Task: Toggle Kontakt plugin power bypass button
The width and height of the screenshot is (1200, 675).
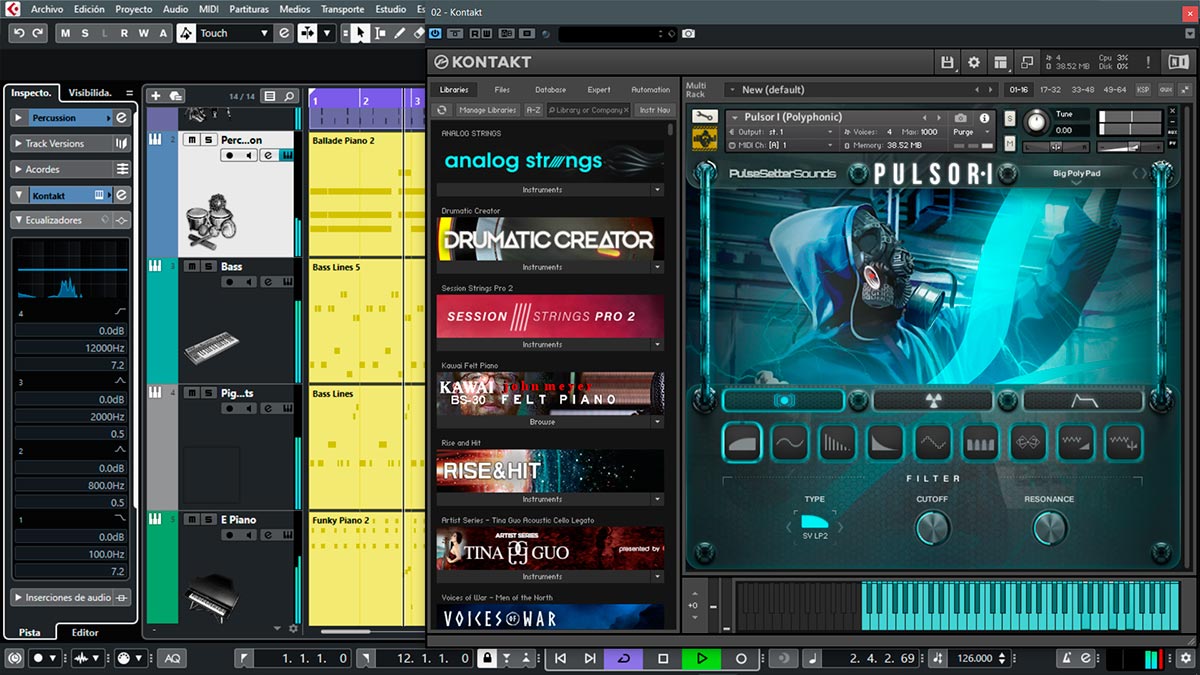Action: tap(435, 34)
